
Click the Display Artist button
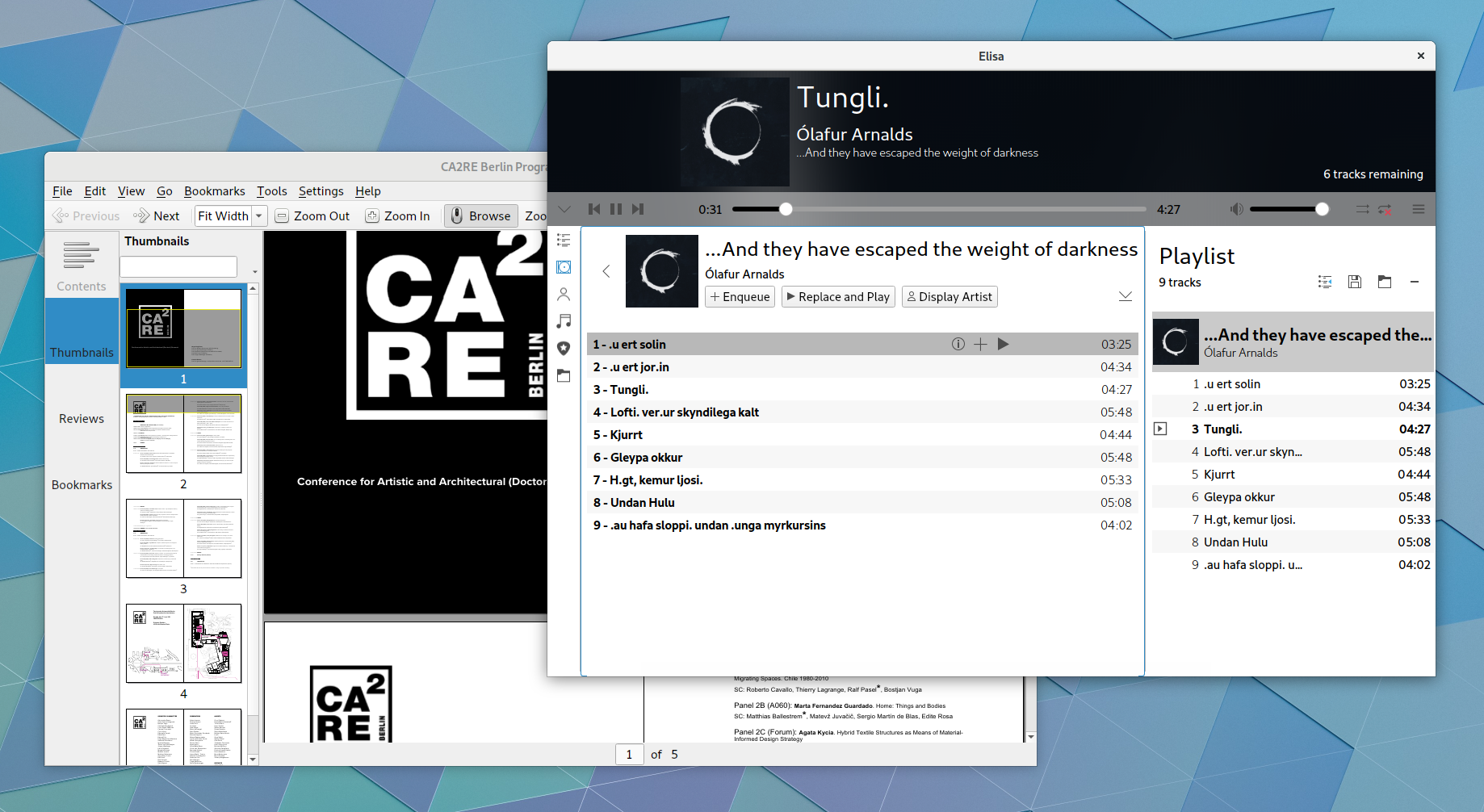tap(950, 297)
